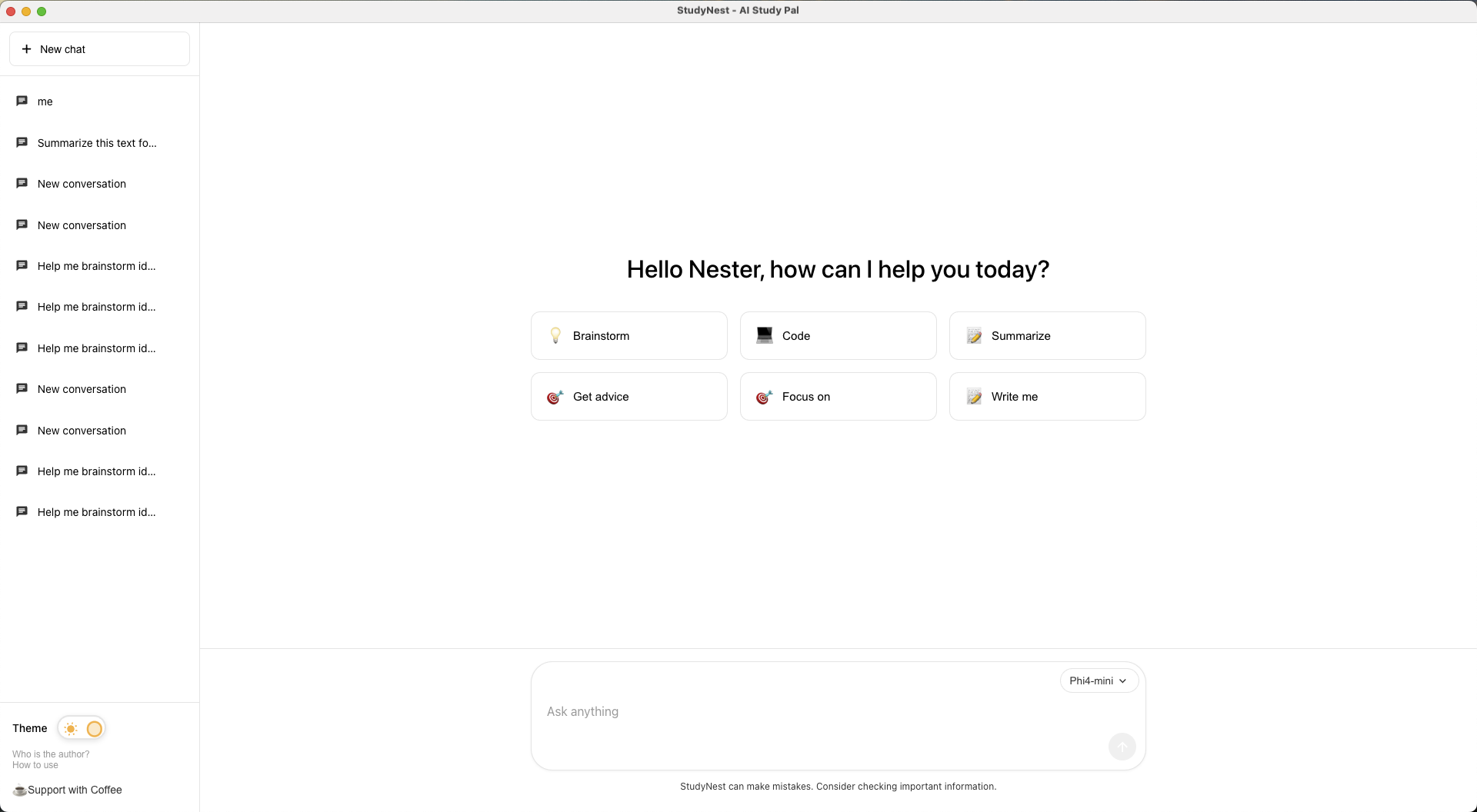Viewport: 1477px width, 812px height.
Task: Click the memo icon on Write me
Action: coord(974,397)
